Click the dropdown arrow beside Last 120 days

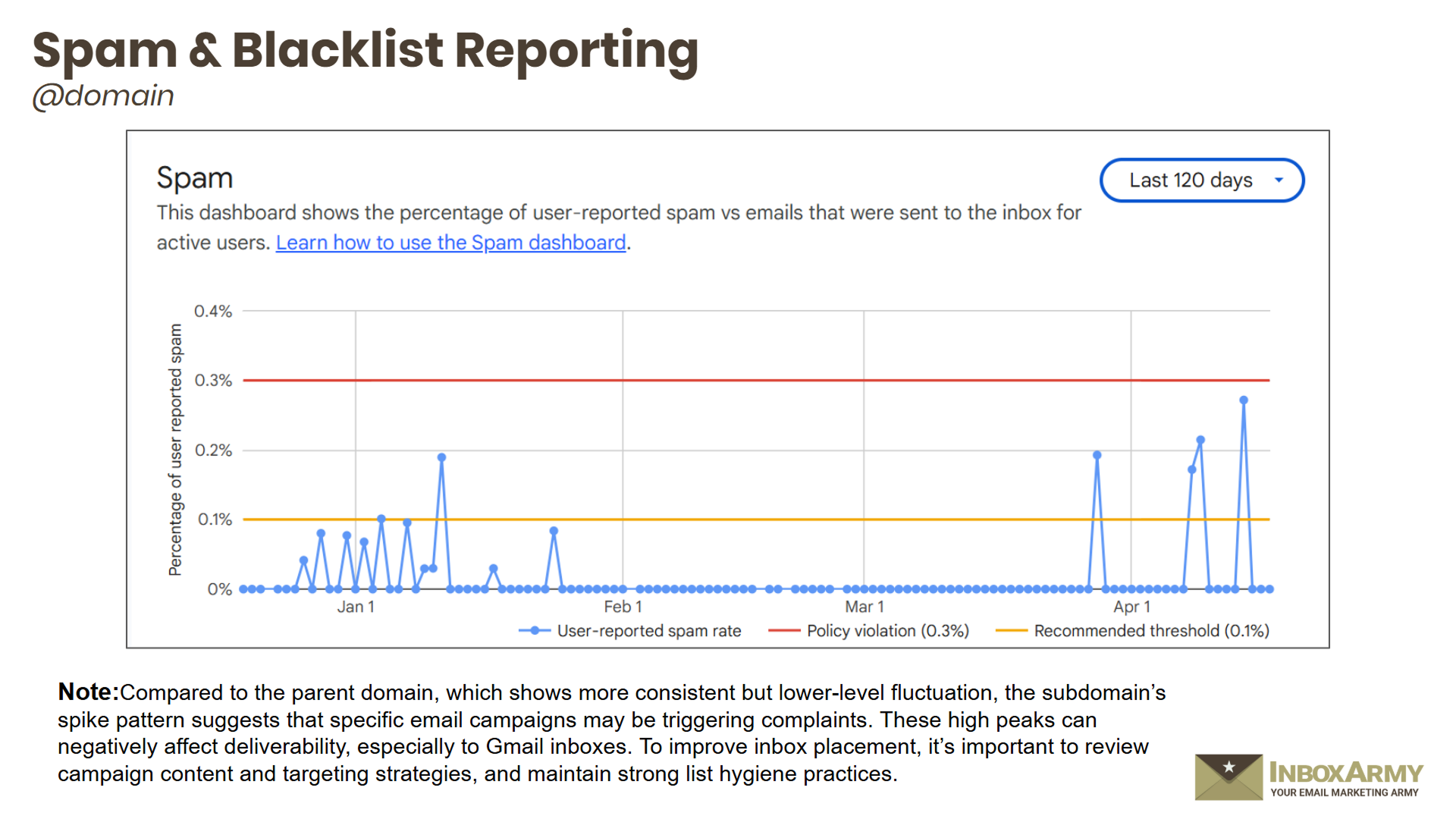coord(1279,180)
